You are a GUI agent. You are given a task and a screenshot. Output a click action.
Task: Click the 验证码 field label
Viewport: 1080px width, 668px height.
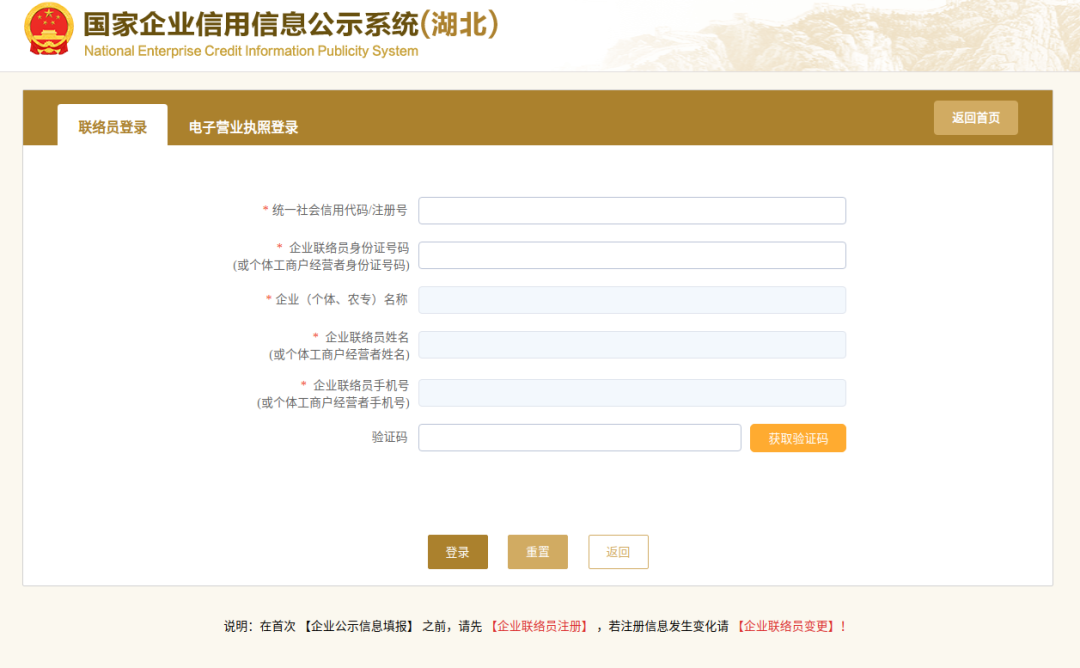coord(389,438)
